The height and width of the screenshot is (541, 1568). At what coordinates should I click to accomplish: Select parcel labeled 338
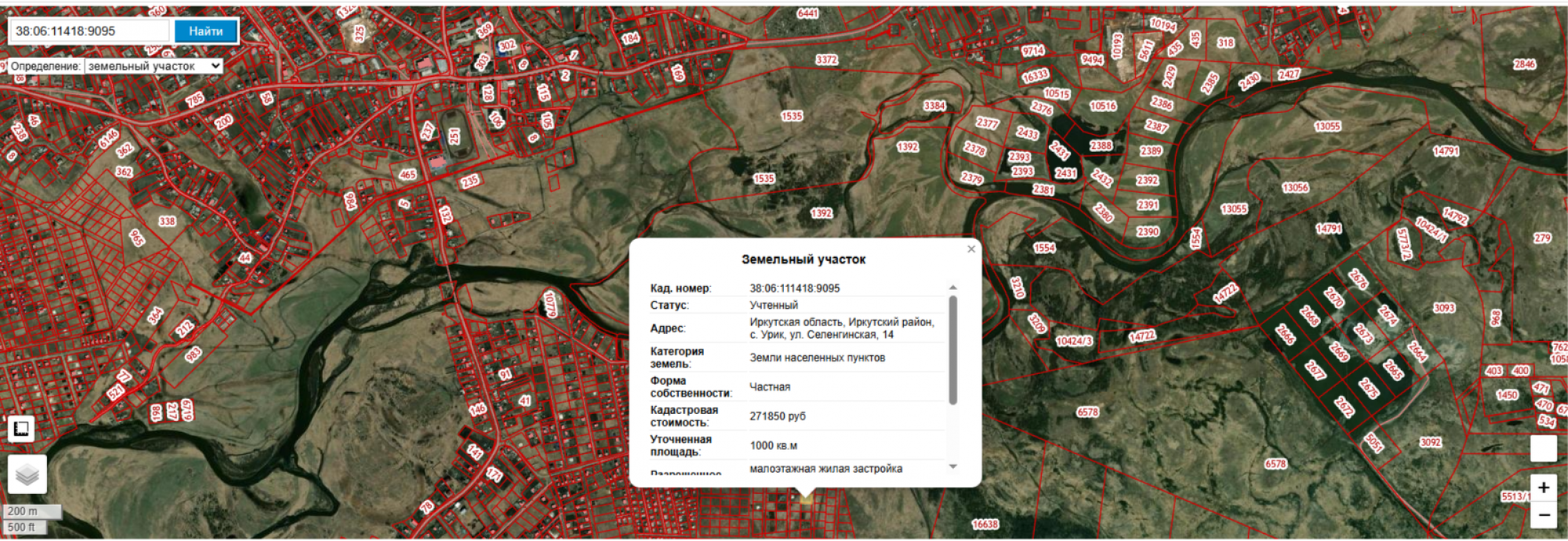pyautogui.click(x=167, y=222)
